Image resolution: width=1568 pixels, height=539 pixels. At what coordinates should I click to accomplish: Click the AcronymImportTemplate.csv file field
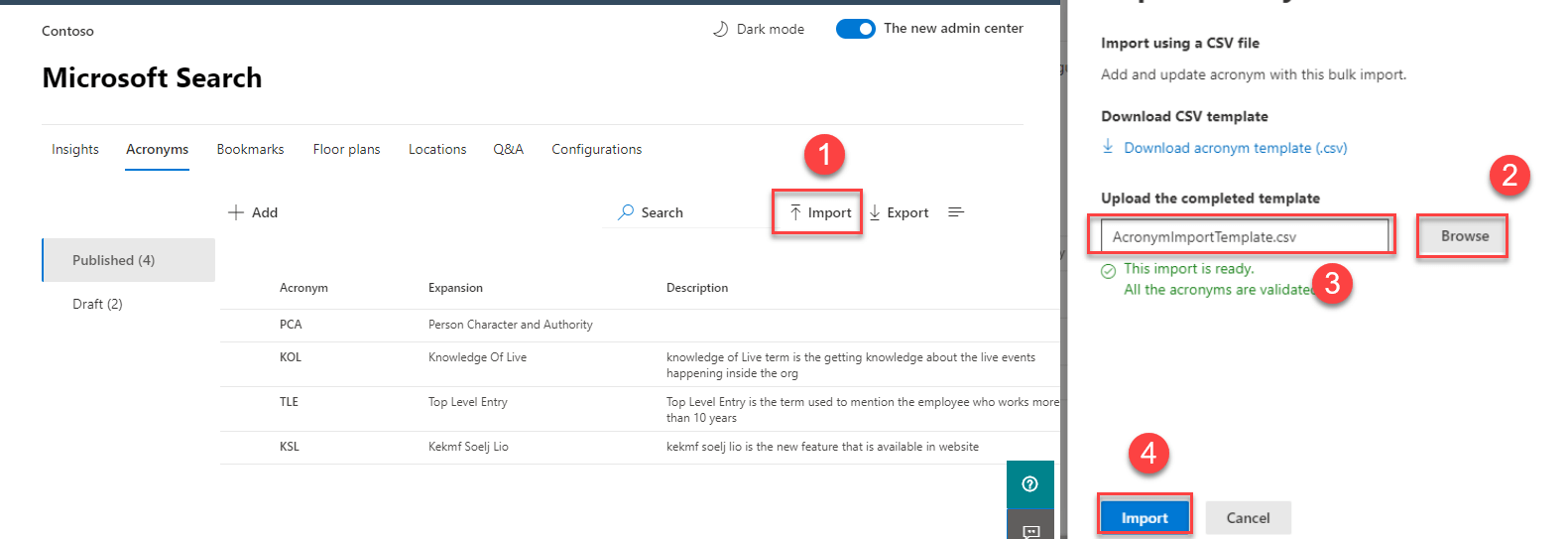(x=1244, y=236)
